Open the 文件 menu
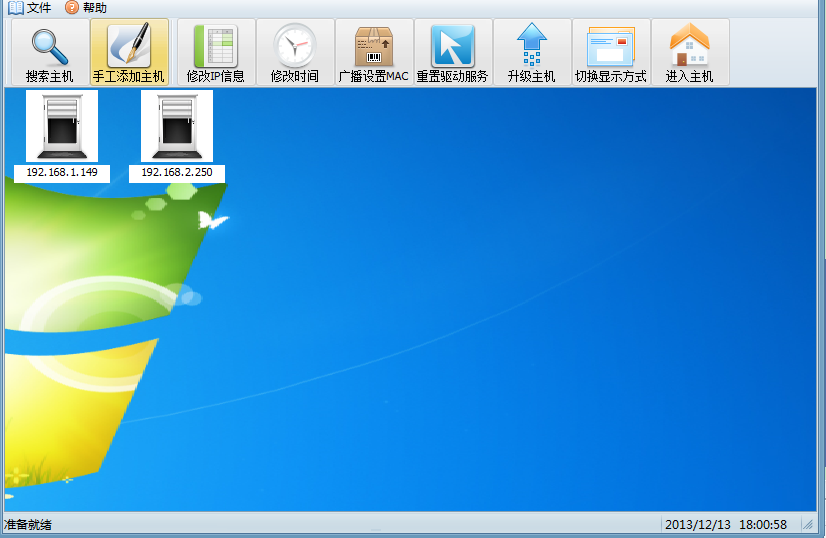The width and height of the screenshot is (826, 538). pos(30,7)
